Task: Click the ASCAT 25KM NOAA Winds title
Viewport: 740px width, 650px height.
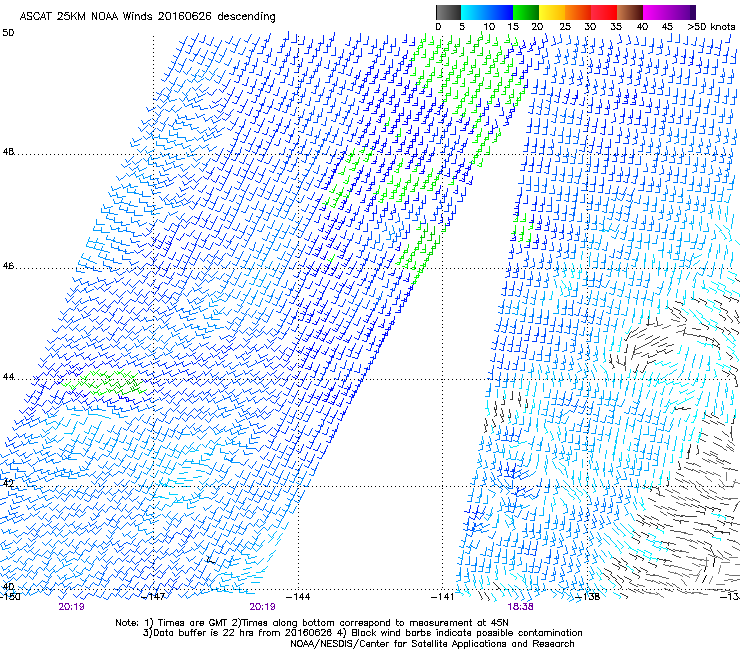Action: (147, 16)
